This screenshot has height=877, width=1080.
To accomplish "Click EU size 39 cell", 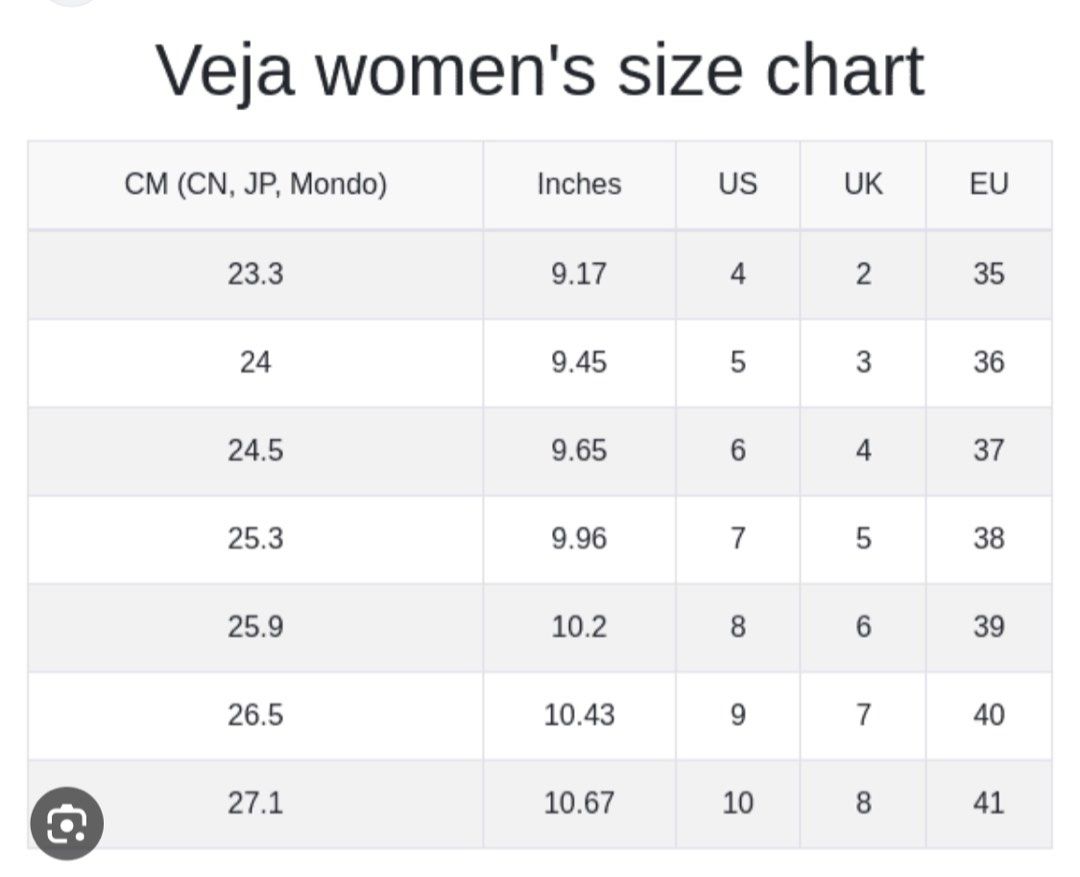I will [988, 627].
